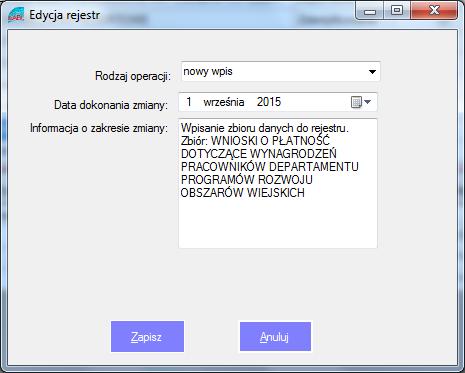Open the Rodzaj operacji dropdown arrow

tap(372, 72)
